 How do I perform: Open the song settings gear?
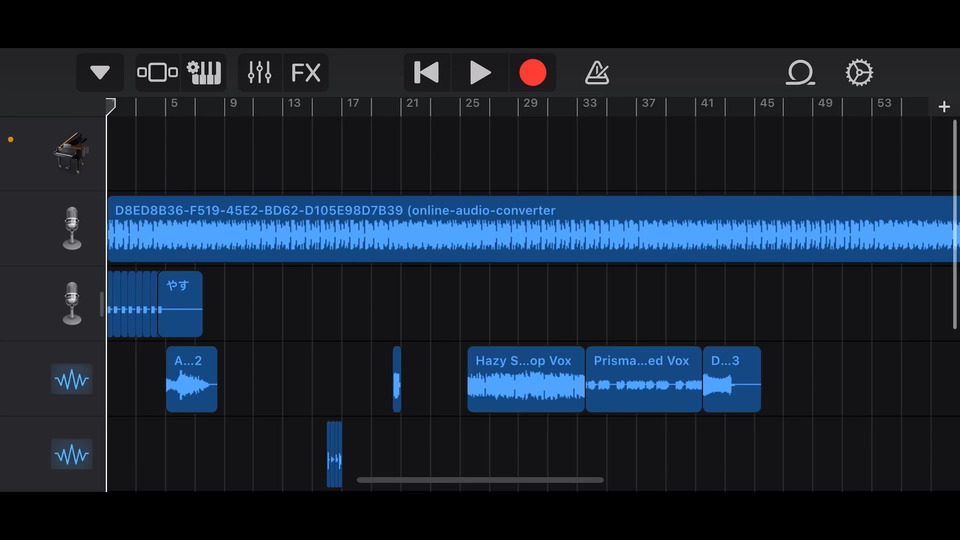[859, 73]
